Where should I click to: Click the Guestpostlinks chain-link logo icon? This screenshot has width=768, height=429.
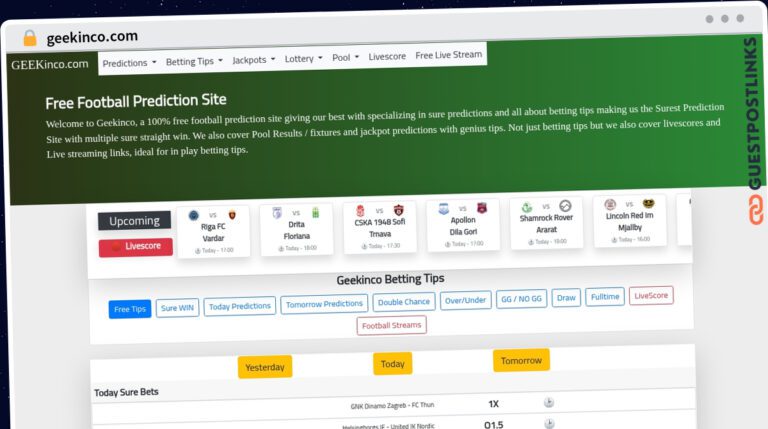756,210
